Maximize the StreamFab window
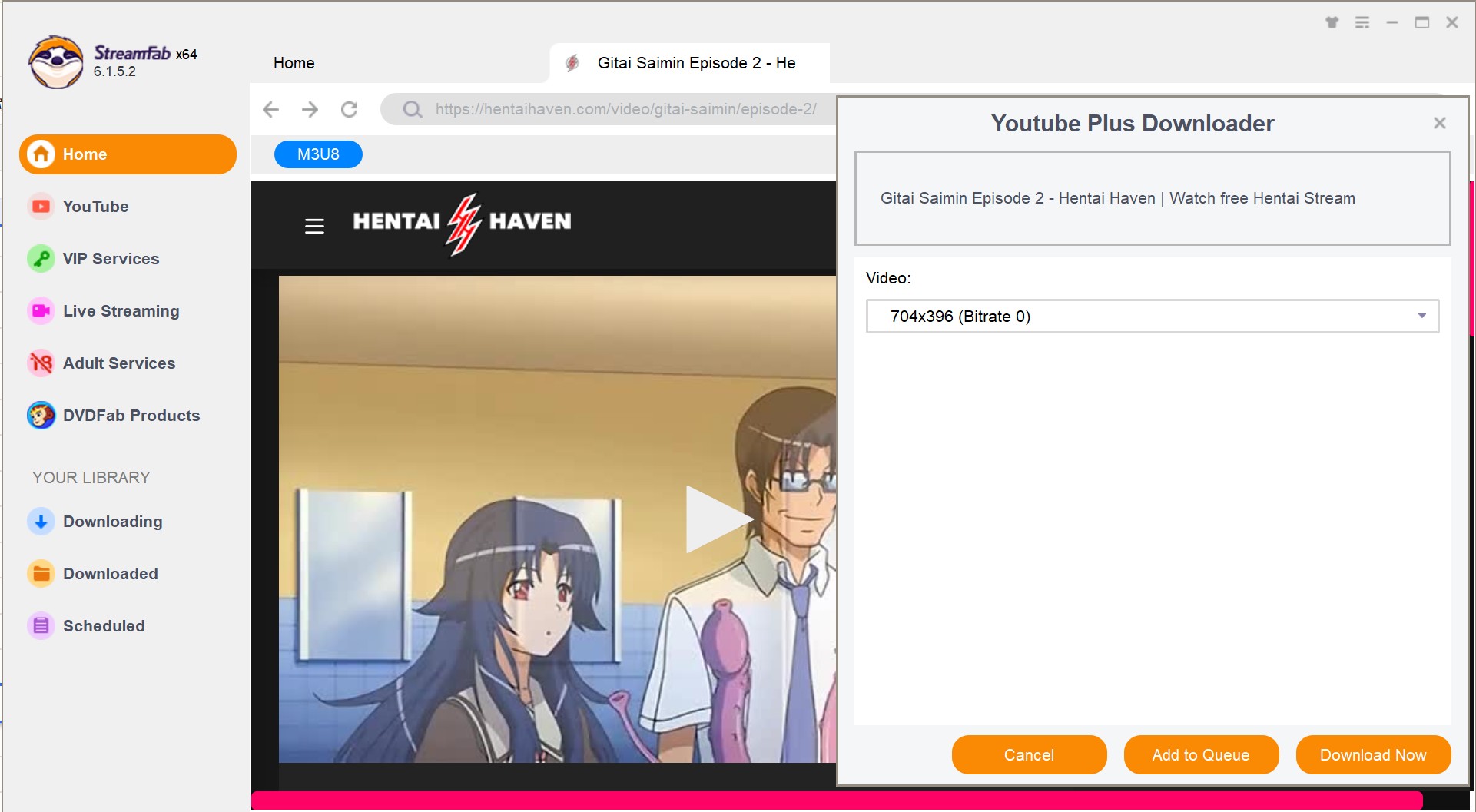 [1422, 22]
